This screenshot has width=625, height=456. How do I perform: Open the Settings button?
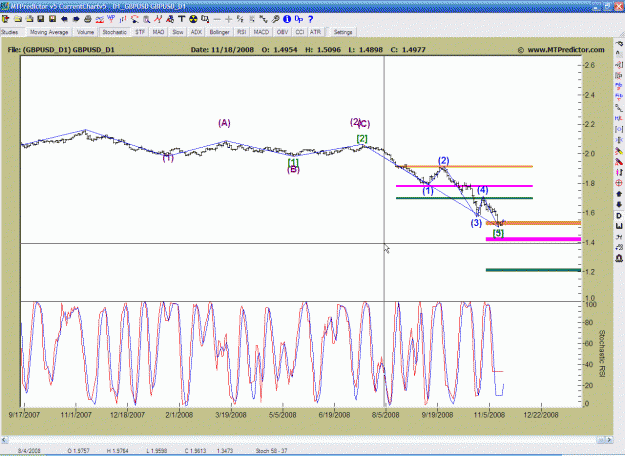pos(343,32)
